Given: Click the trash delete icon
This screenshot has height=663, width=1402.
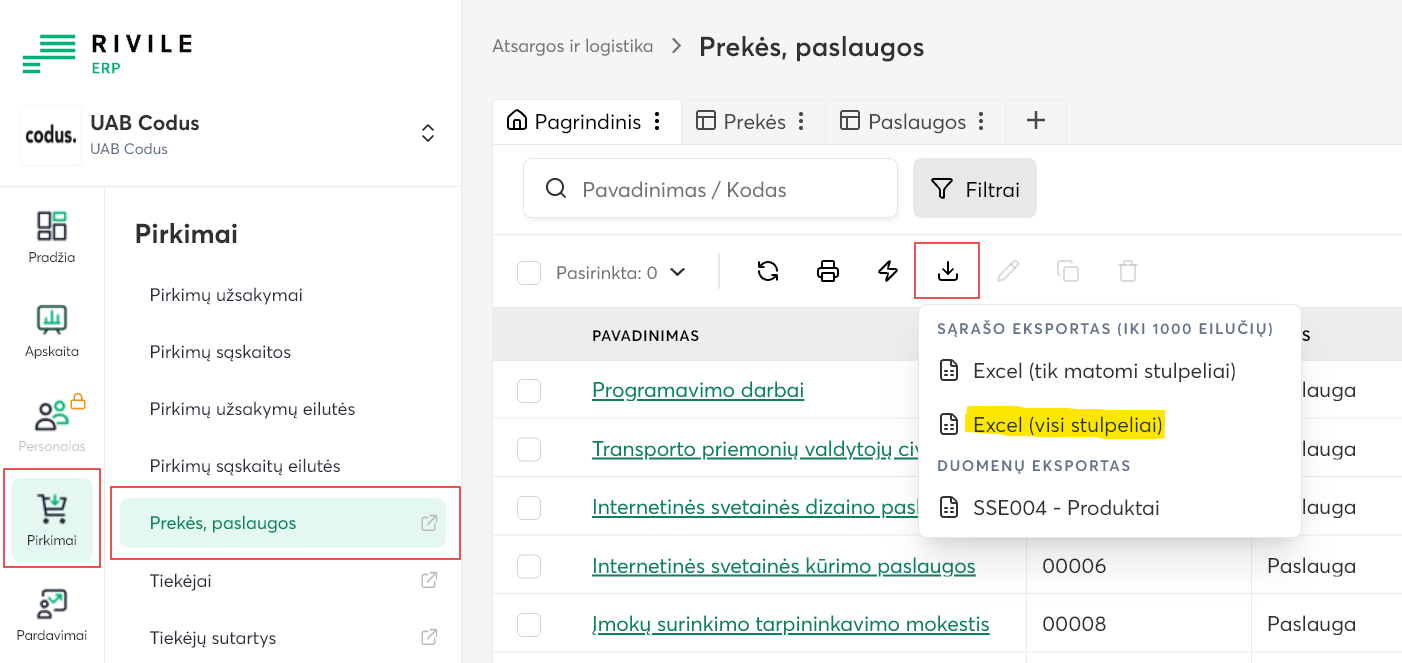Looking at the screenshot, I should point(1128,271).
